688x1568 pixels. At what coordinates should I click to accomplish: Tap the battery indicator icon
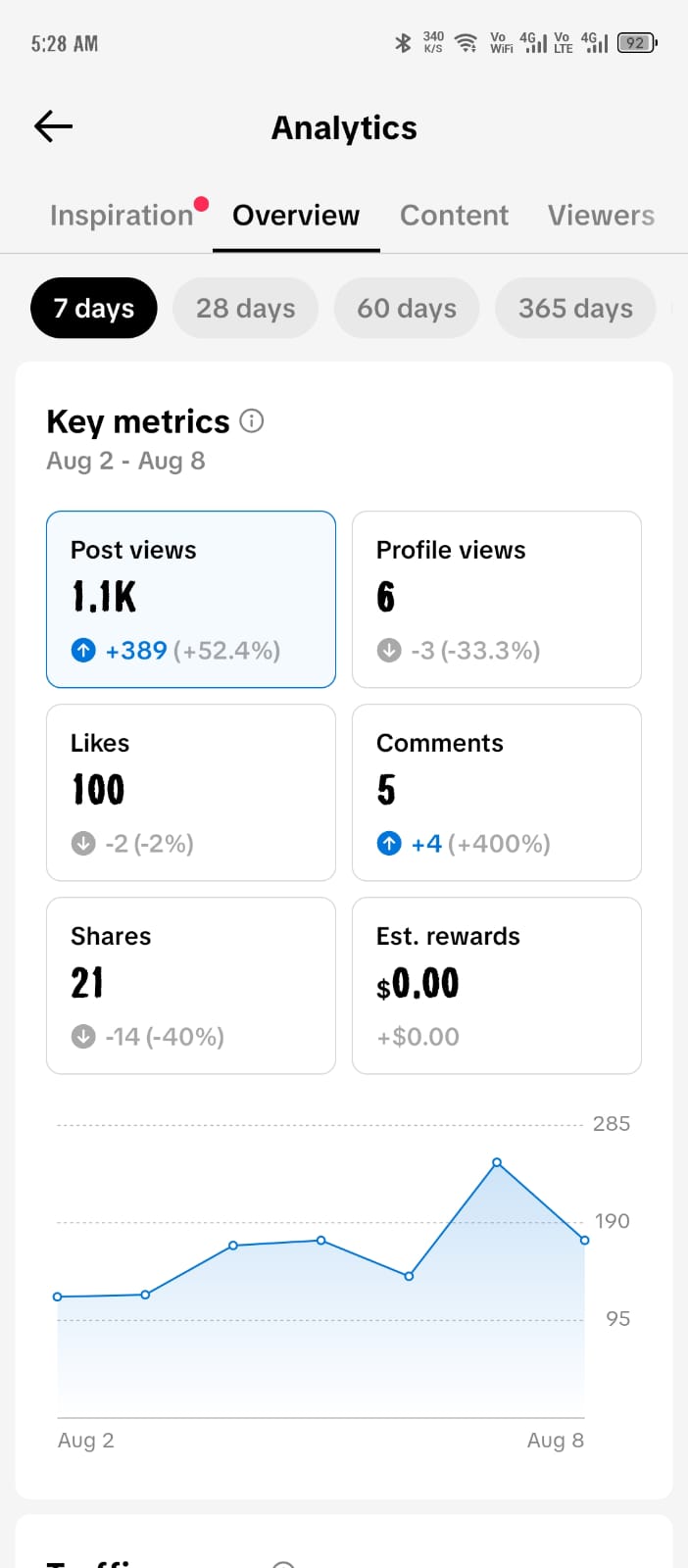coord(637,43)
